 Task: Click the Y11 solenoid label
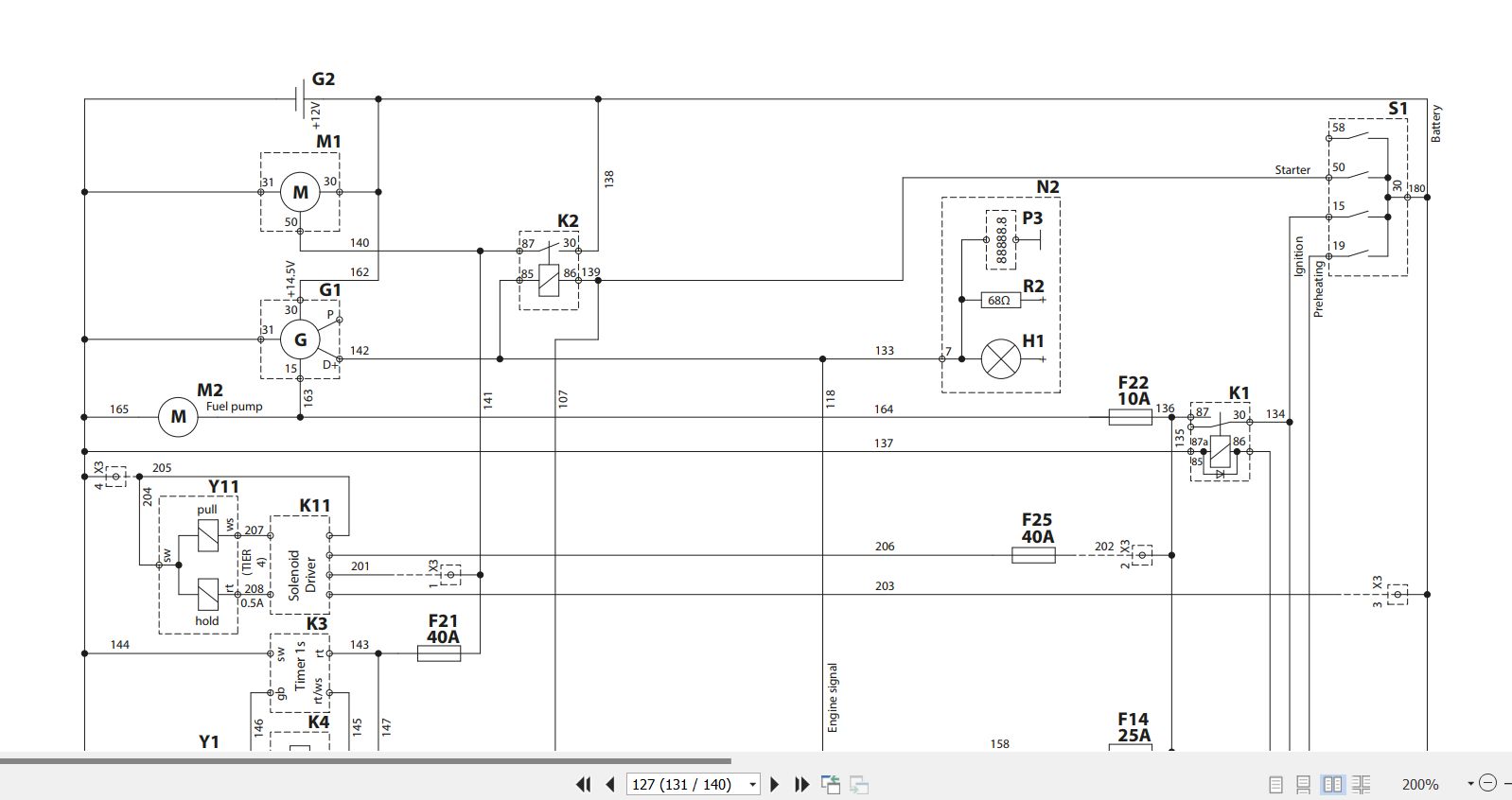[223, 487]
